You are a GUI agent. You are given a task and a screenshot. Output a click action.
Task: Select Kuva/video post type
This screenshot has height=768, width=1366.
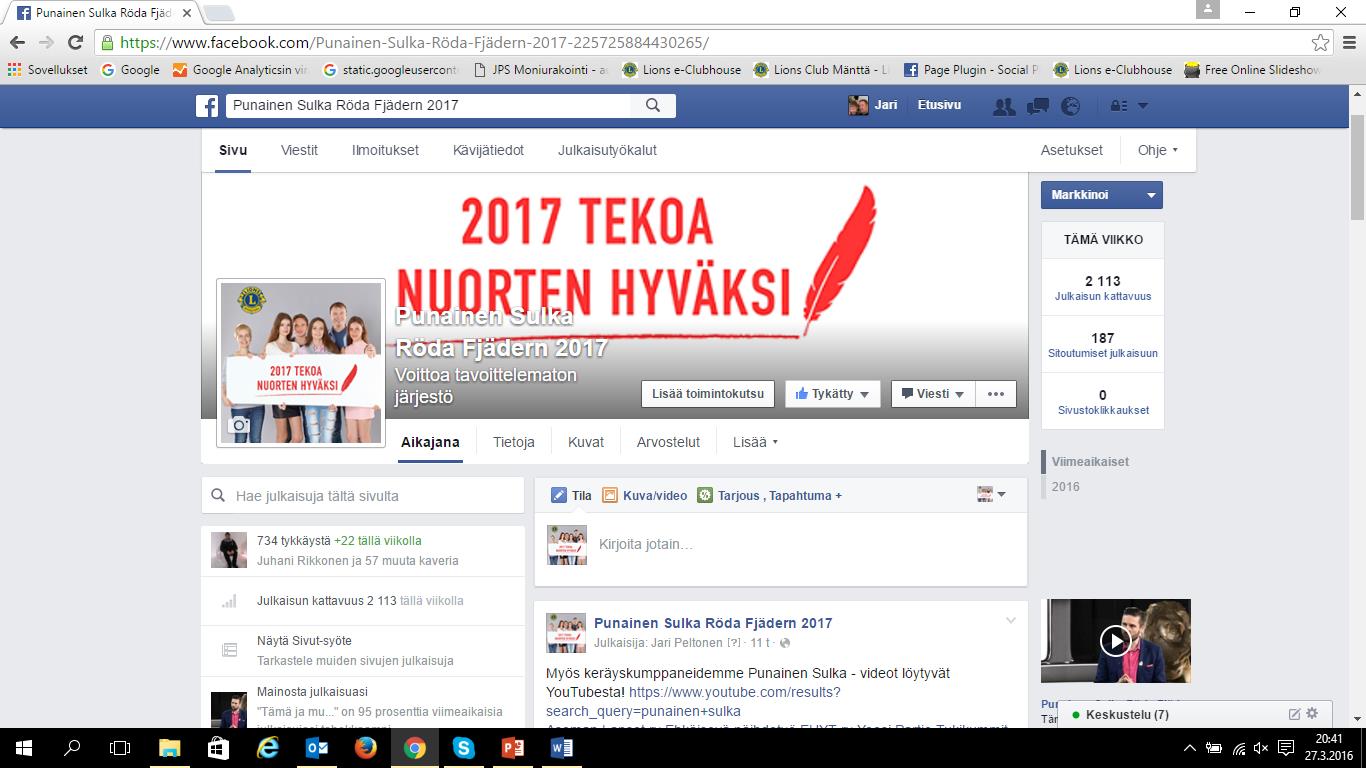tap(645, 495)
